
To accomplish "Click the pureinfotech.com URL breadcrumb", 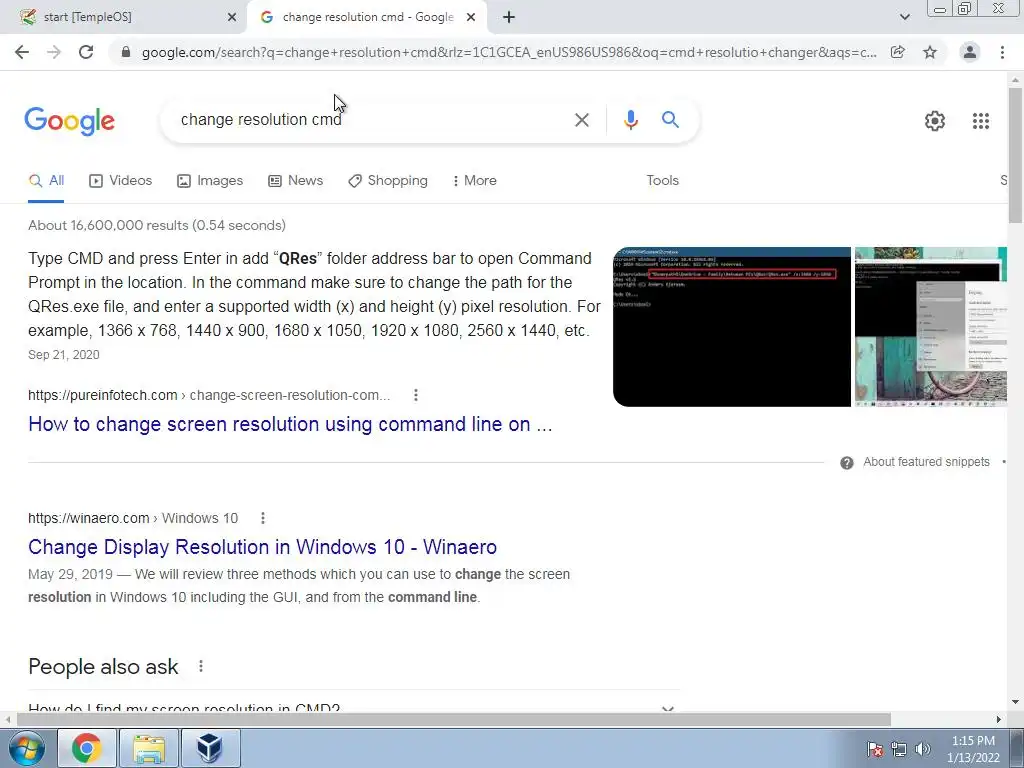I will (209, 395).
